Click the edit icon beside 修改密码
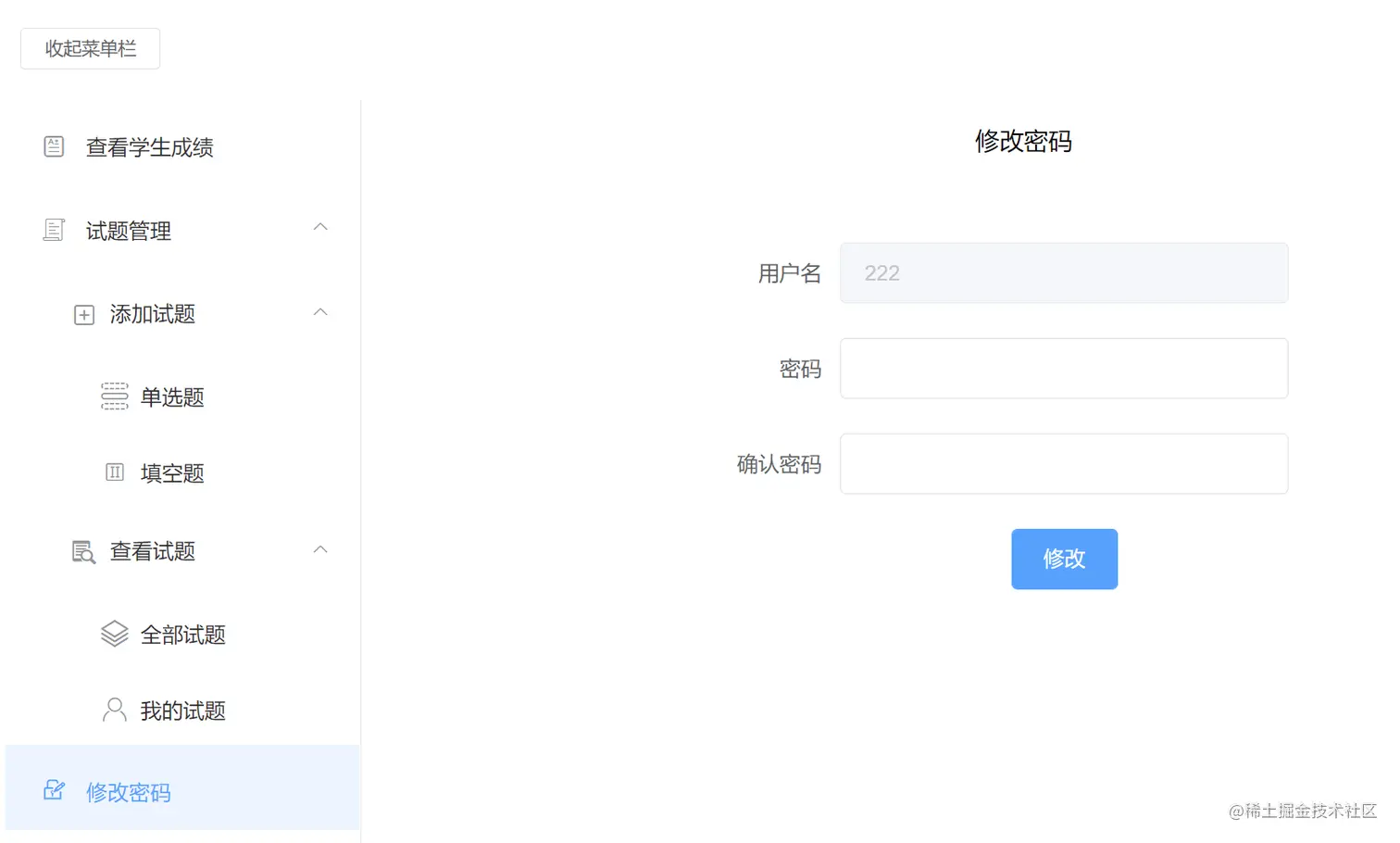The height and width of the screenshot is (843, 1400). [54, 790]
